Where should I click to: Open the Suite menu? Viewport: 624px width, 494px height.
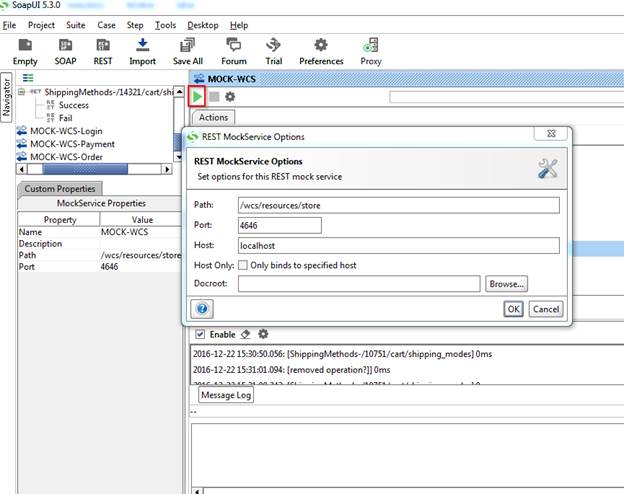(x=76, y=25)
